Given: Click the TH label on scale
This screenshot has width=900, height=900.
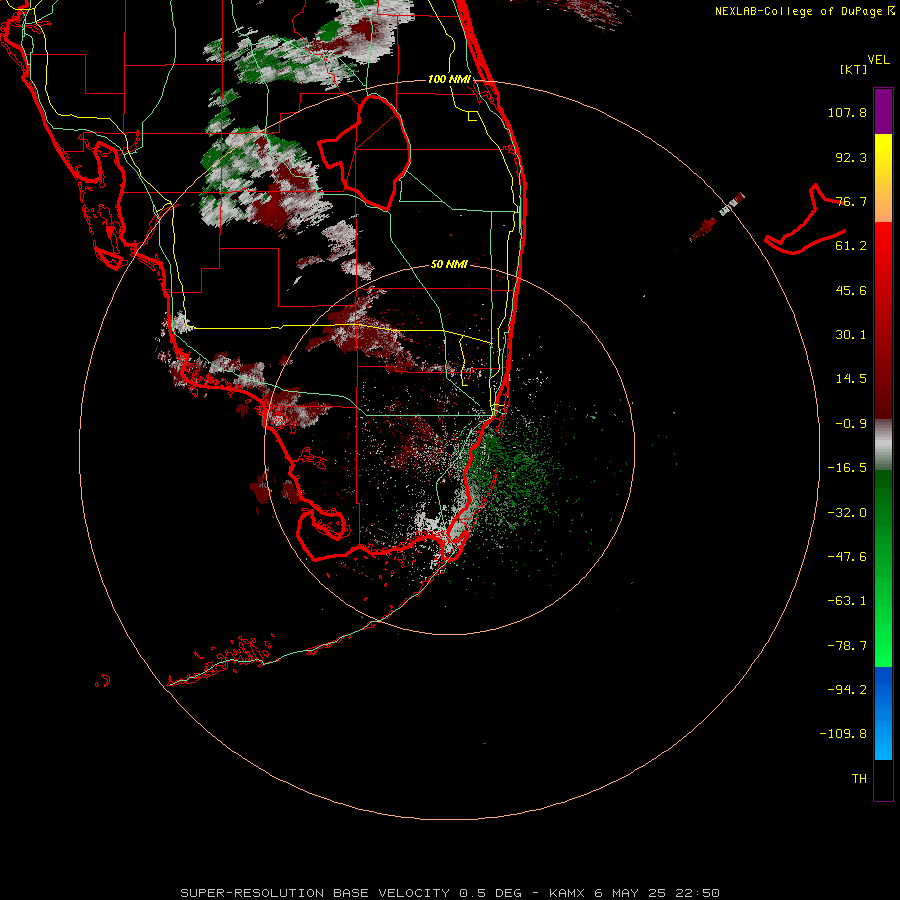Looking at the screenshot, I should 859,779.
